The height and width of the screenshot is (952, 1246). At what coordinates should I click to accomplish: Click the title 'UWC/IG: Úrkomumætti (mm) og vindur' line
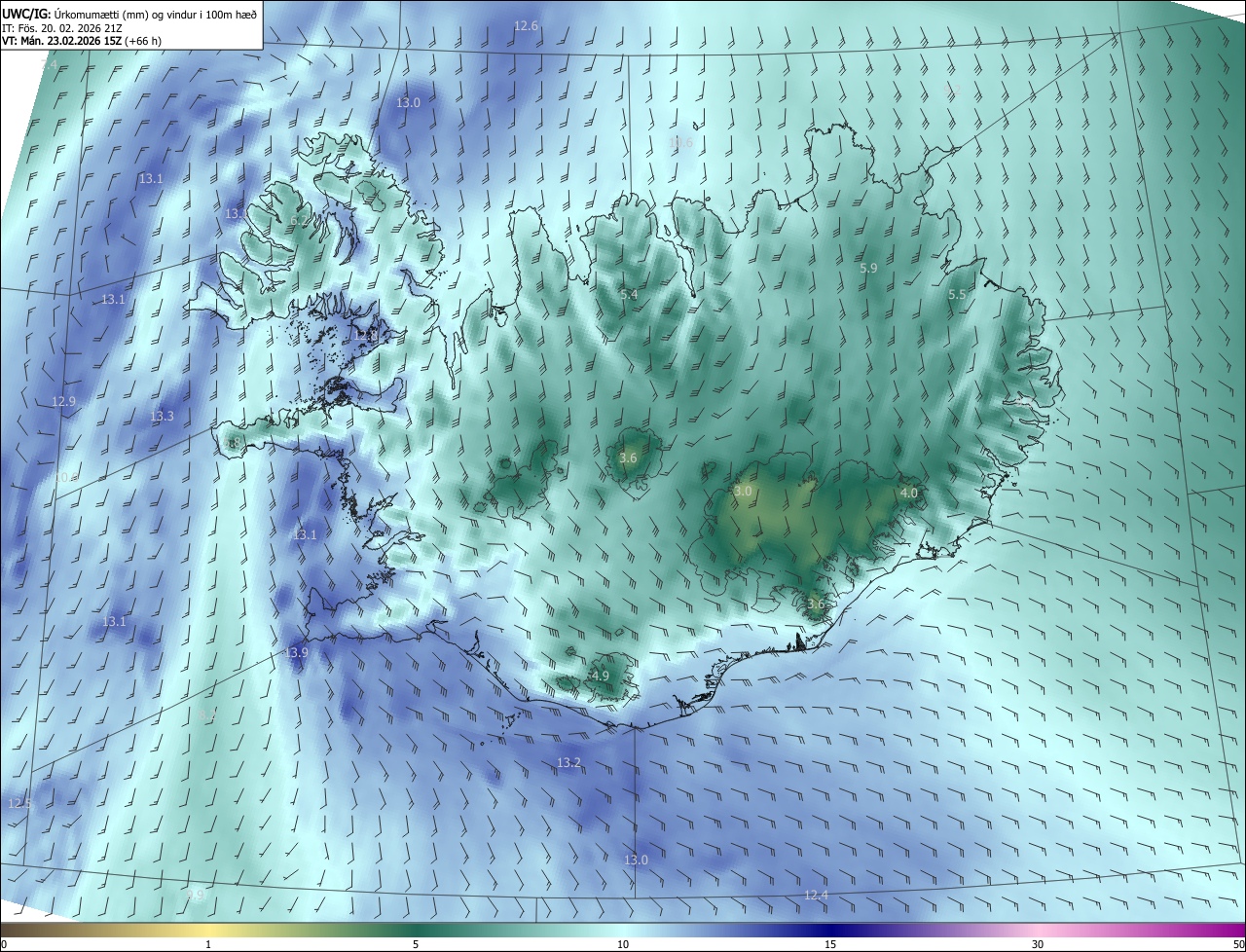(x=129, y=14)
